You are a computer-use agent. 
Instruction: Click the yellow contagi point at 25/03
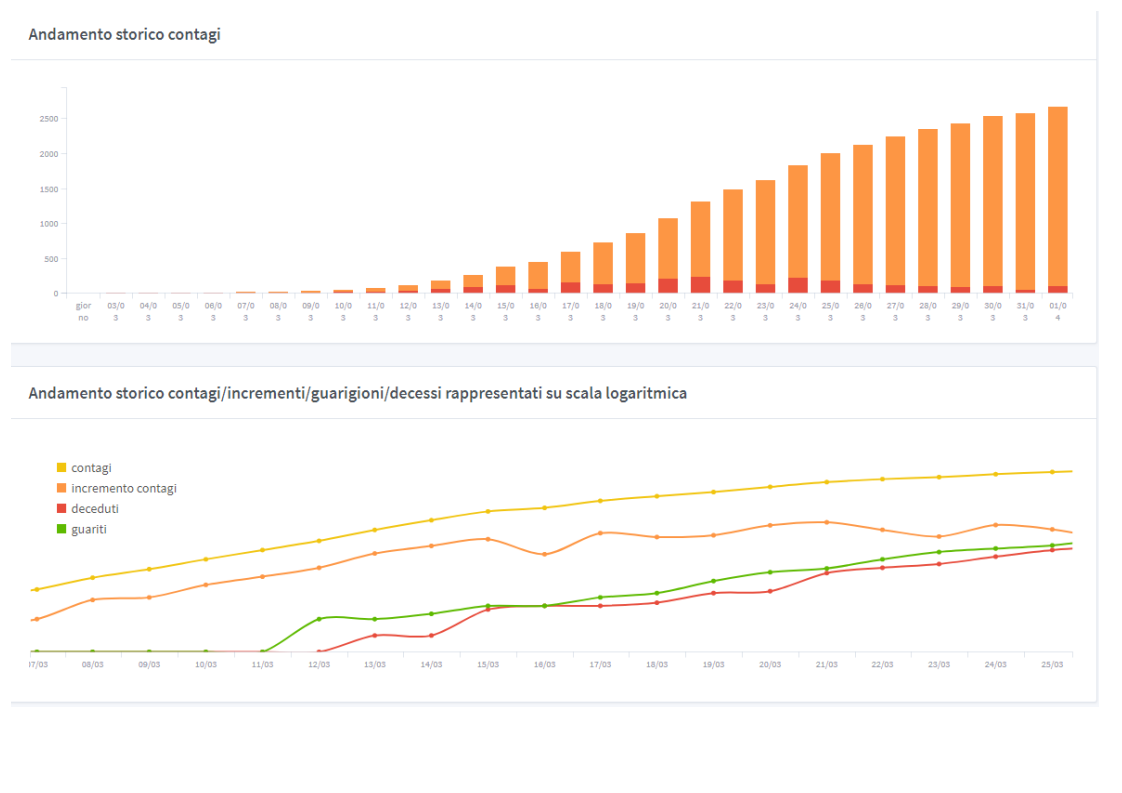coord(1052,472)
